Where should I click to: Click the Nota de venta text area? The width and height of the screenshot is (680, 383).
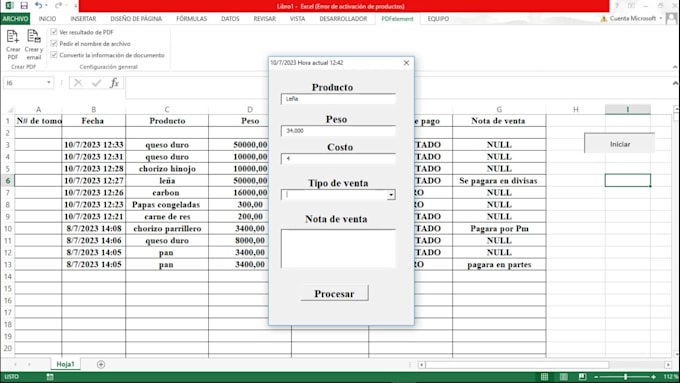pyautogui.click(x=338, y=249)
